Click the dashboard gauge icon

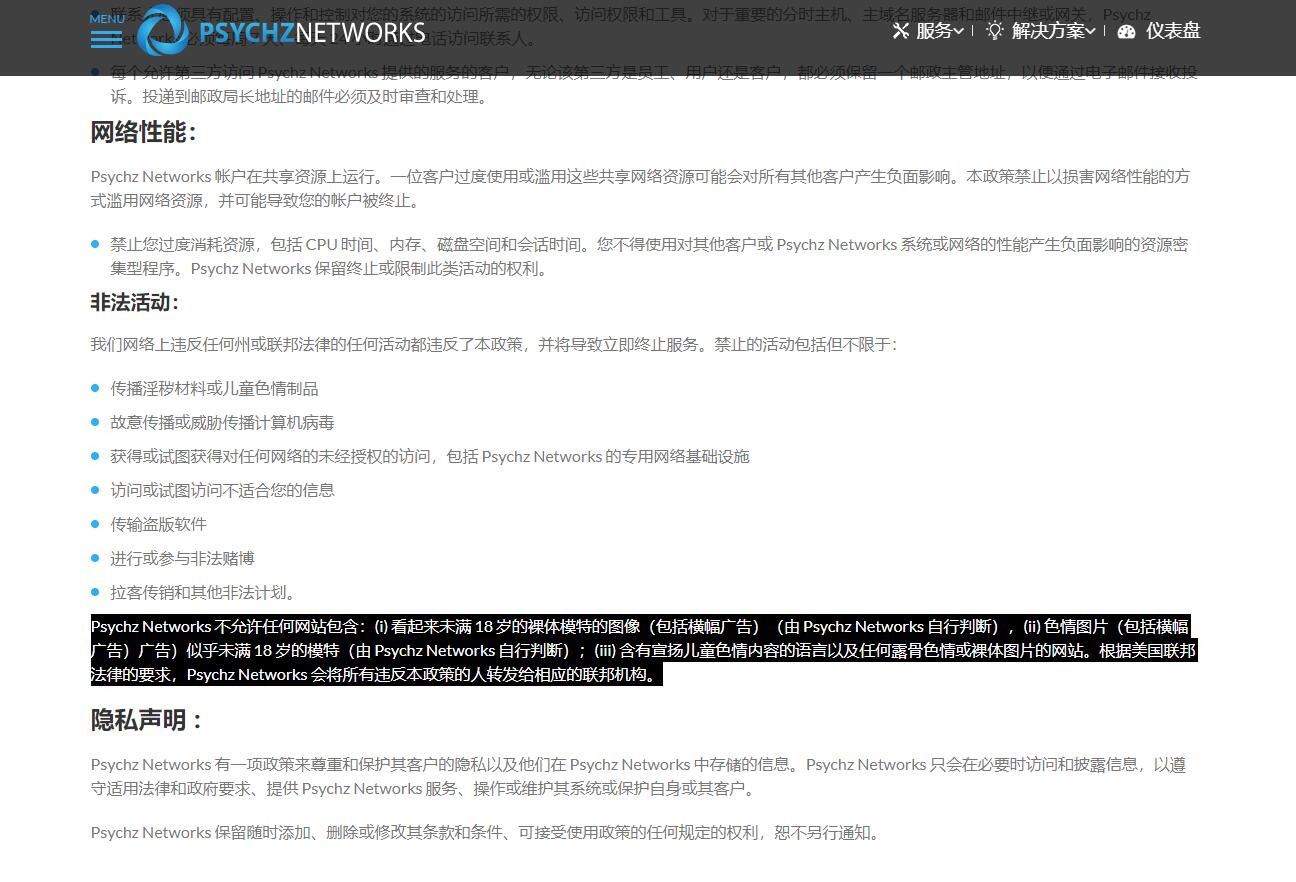(1127, 31)
